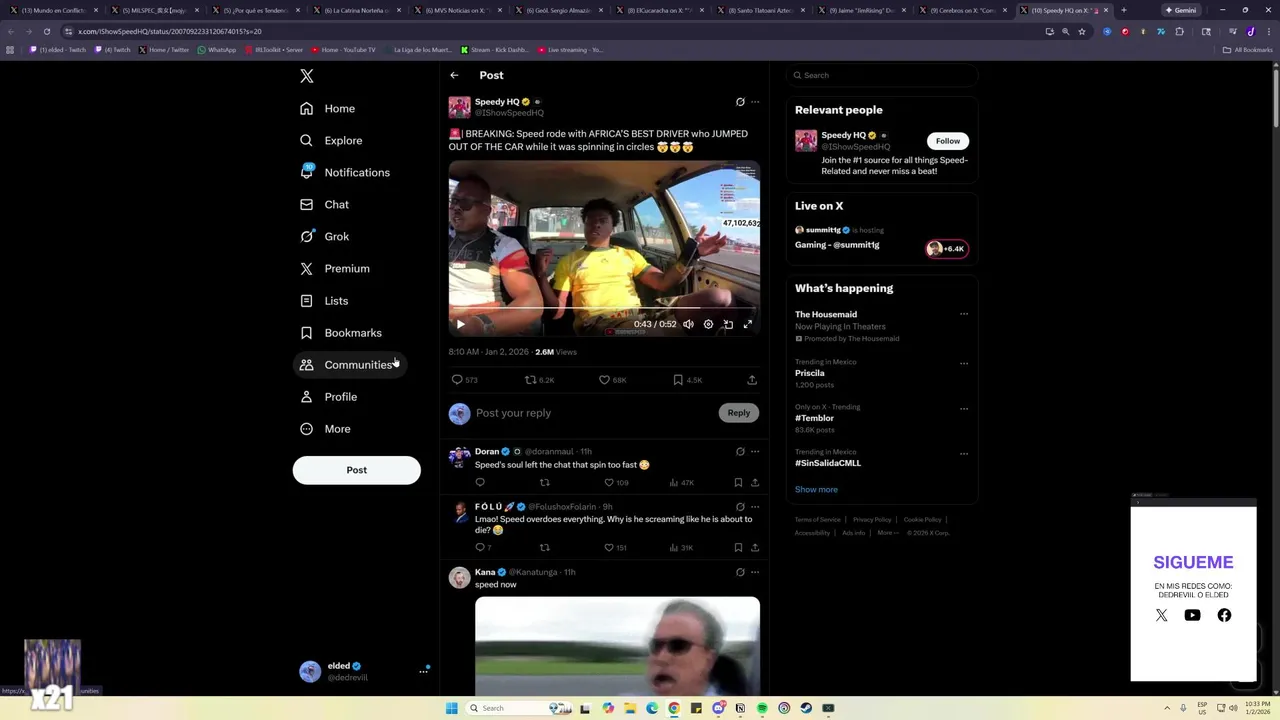The height and width of the screenshot is (720, 1280).
Task: Like FÓLÚ's comment (151)
Action: tap(616, 547)
